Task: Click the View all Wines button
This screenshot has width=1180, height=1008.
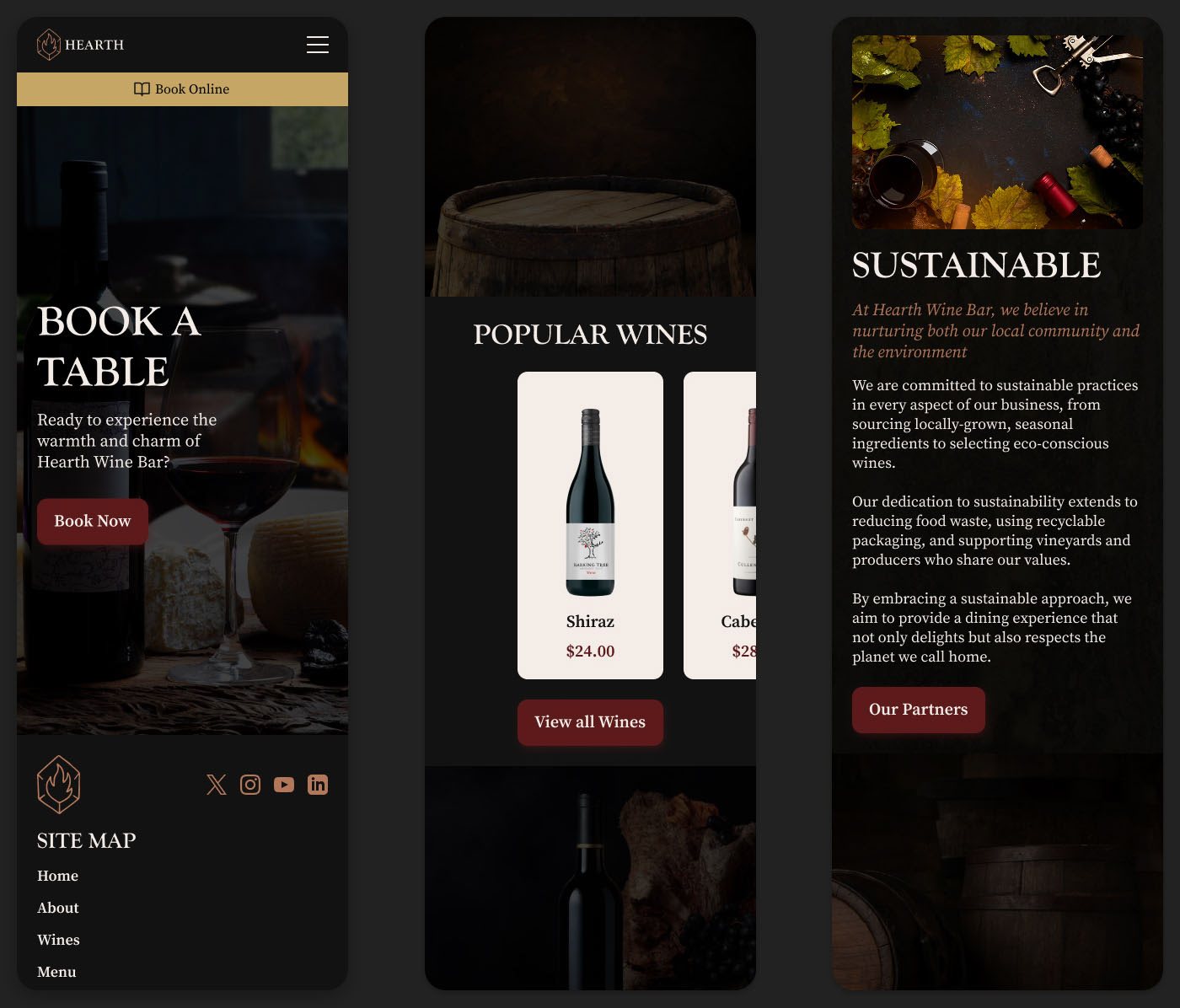Action: point(590,722)
